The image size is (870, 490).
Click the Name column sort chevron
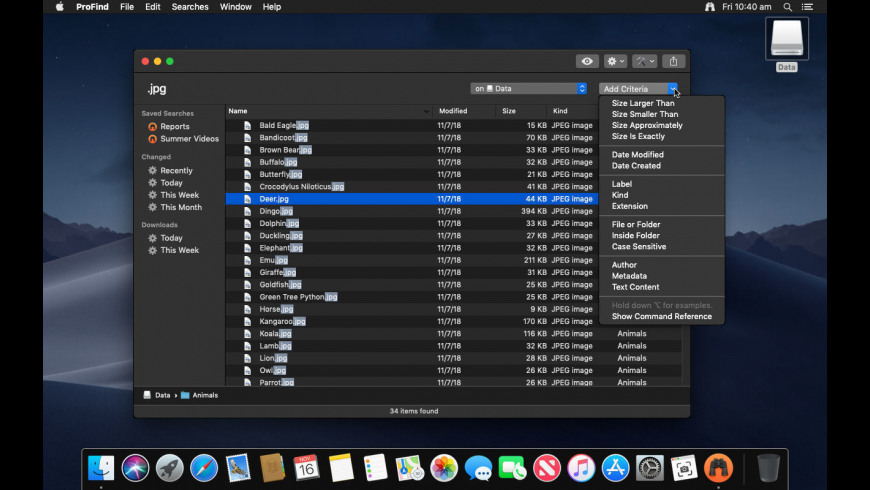(x=426, y=111)
